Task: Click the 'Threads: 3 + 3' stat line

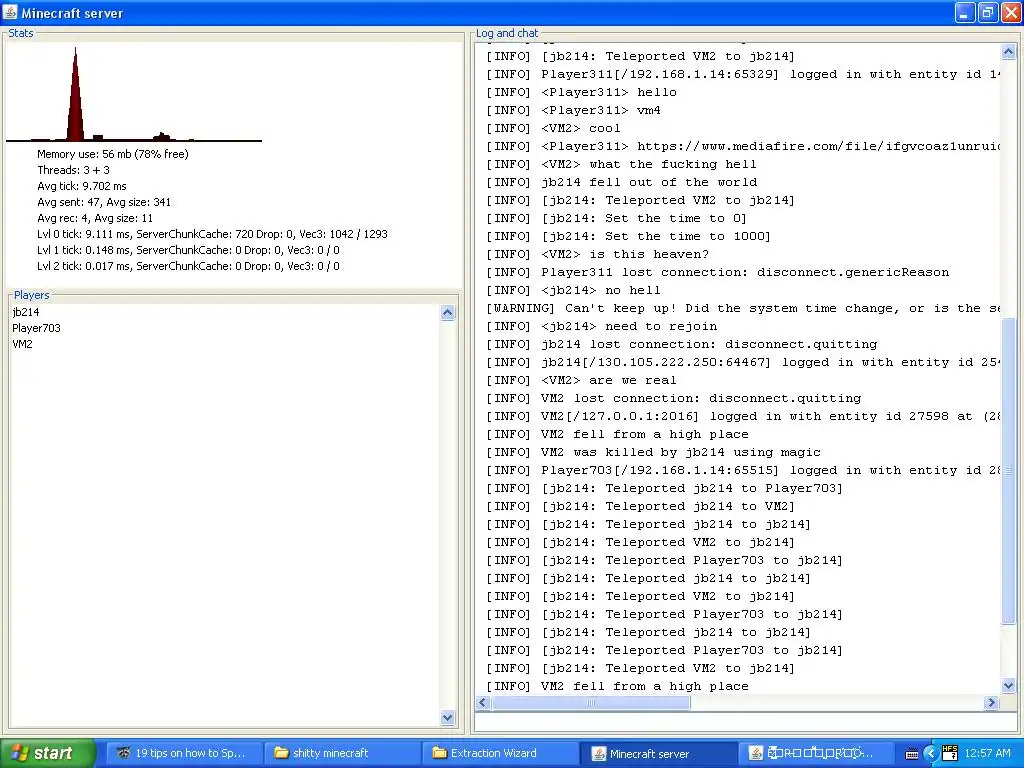Action: 73,170
